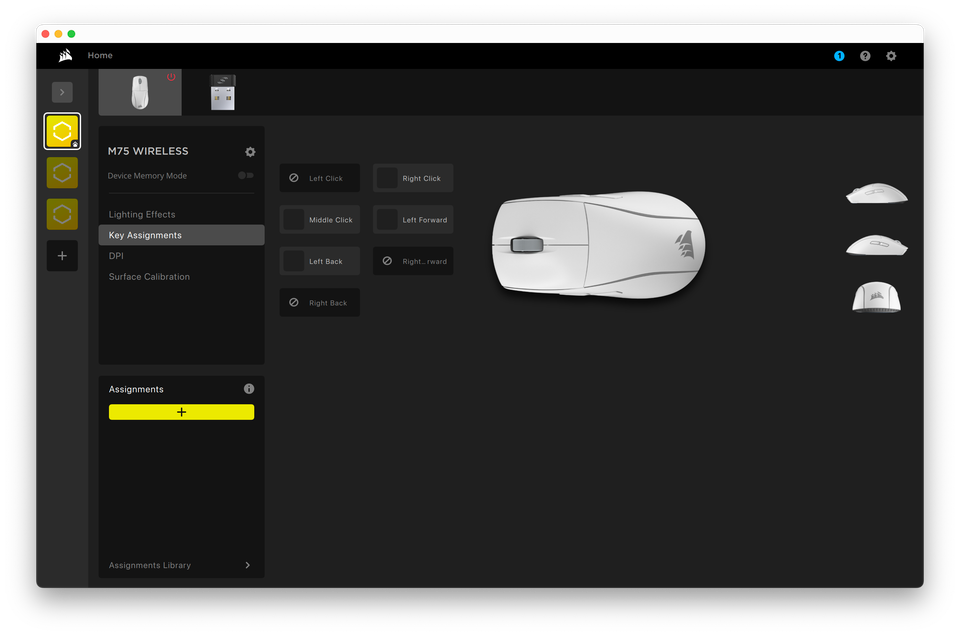Click disabled icon on Left Click
This screenshot has width=960, height=636.
point(294,178)
